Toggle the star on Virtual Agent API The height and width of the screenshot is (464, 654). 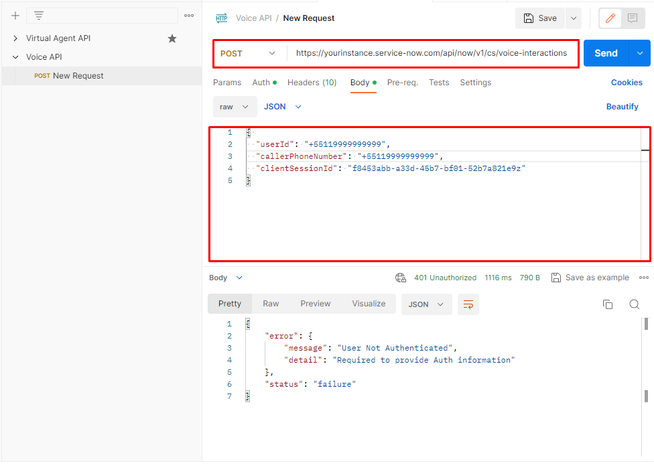[x=172, y=38]
